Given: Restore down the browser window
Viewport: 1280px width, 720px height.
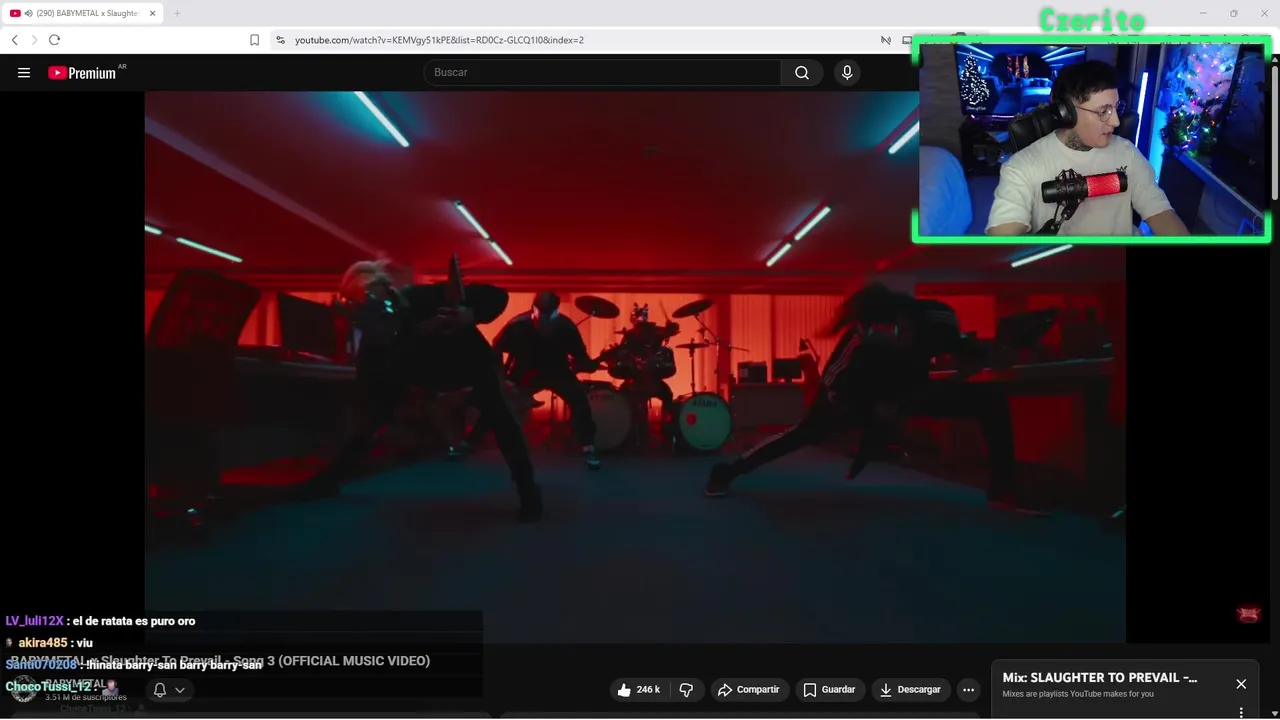Looking at the screenshot, I should [1233, 13].
